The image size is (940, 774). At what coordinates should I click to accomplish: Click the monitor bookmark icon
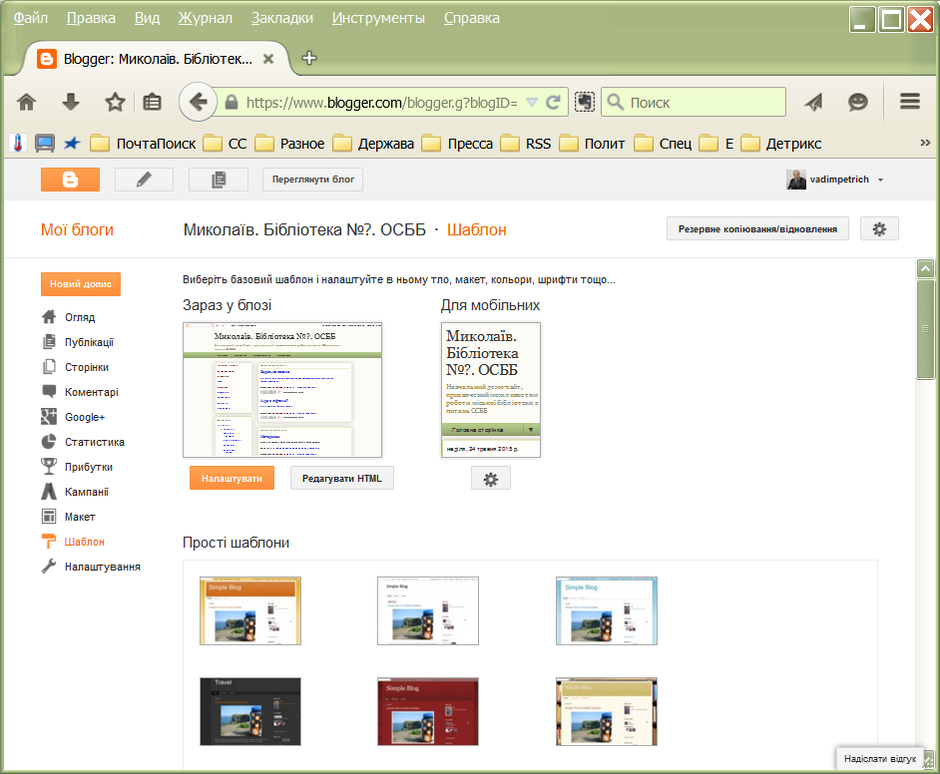(44, 143)
